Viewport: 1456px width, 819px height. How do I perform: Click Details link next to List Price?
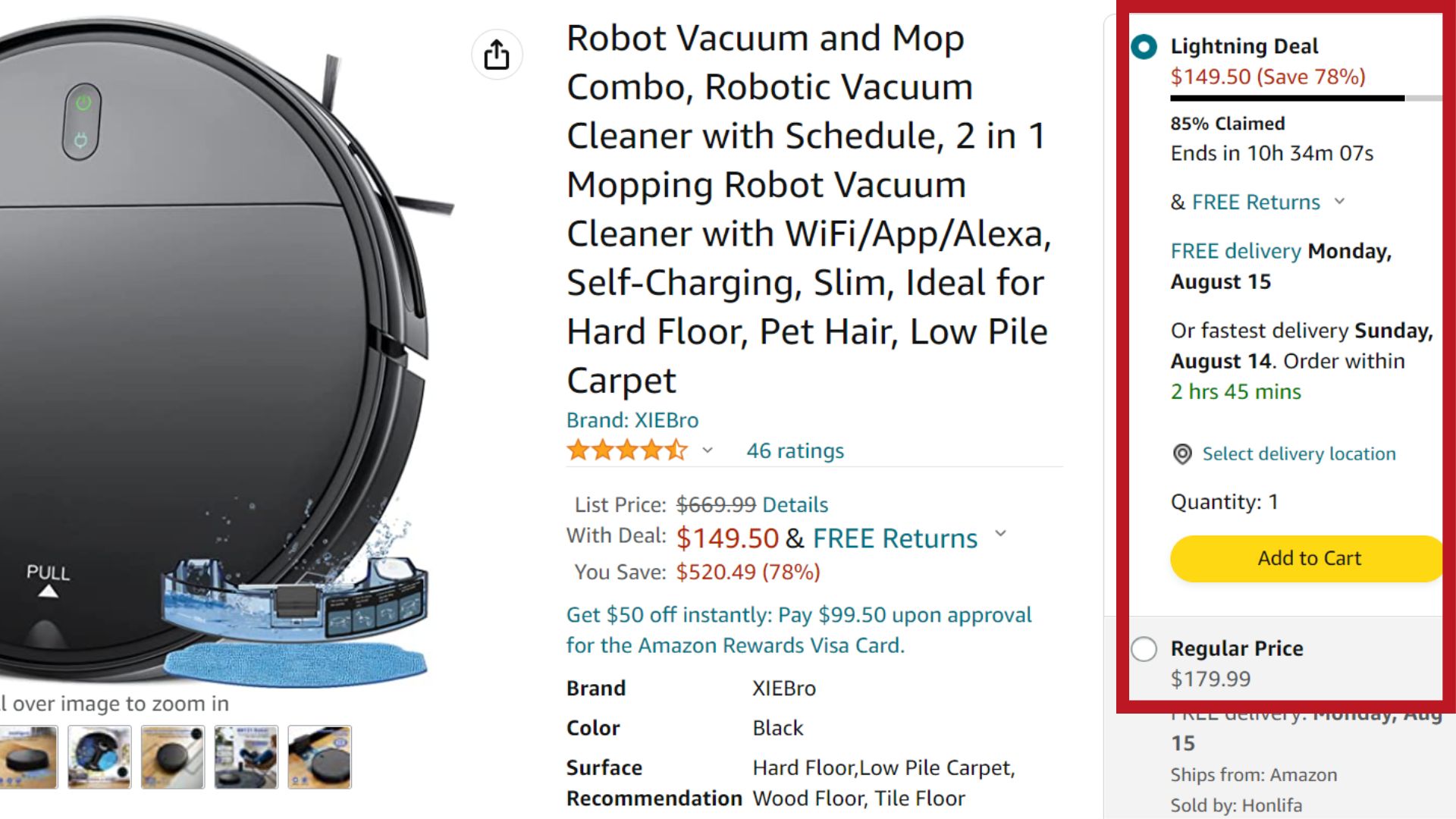[795, 505]
